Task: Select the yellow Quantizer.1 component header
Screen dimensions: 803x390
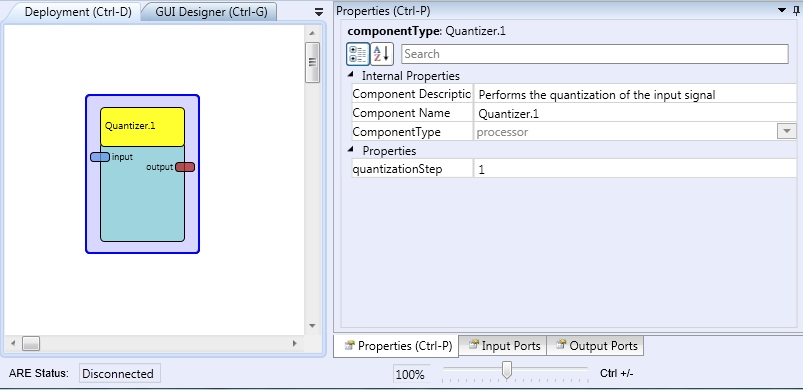Action: point(142,126)
